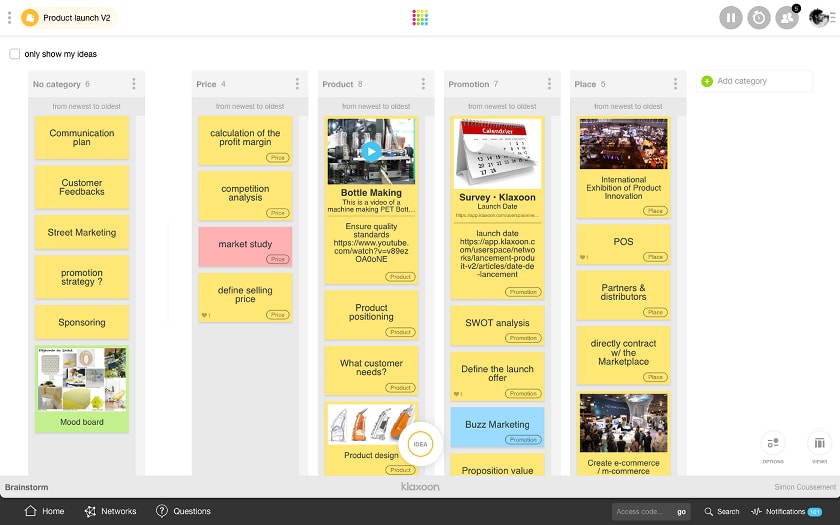
Task: Select the Communication plan idea
Action: 81,138
